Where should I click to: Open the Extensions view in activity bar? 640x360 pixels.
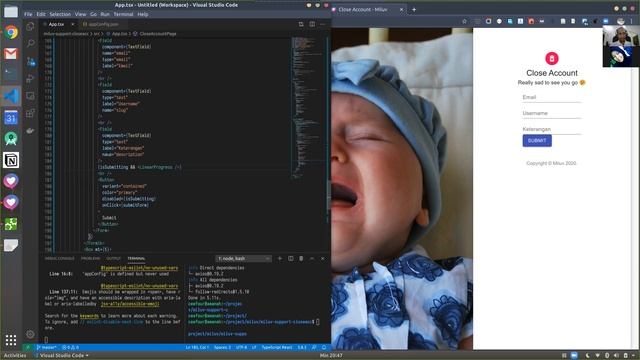coord(30,113)
